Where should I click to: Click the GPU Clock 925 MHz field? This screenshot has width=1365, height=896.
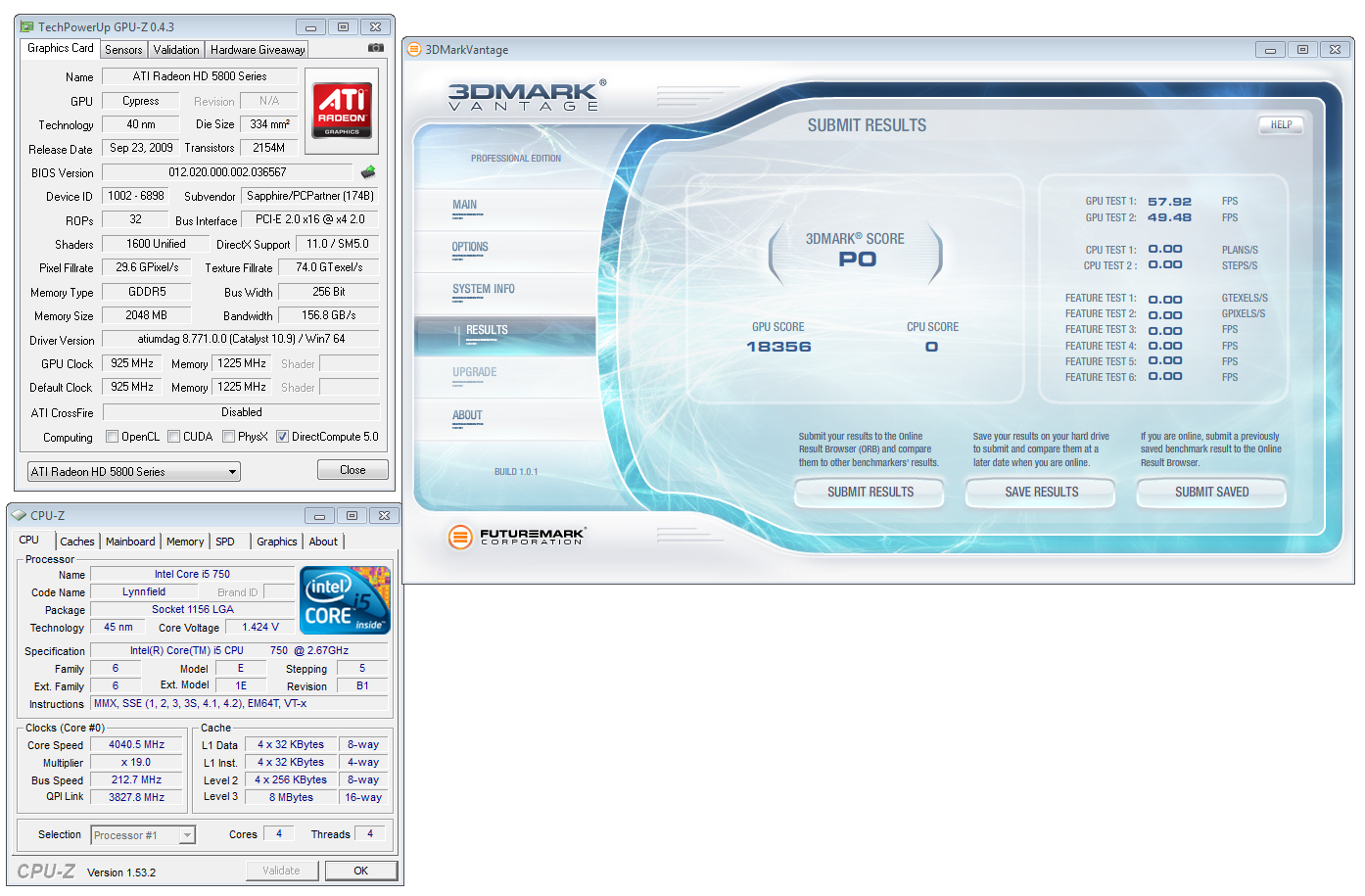(132, 363)
